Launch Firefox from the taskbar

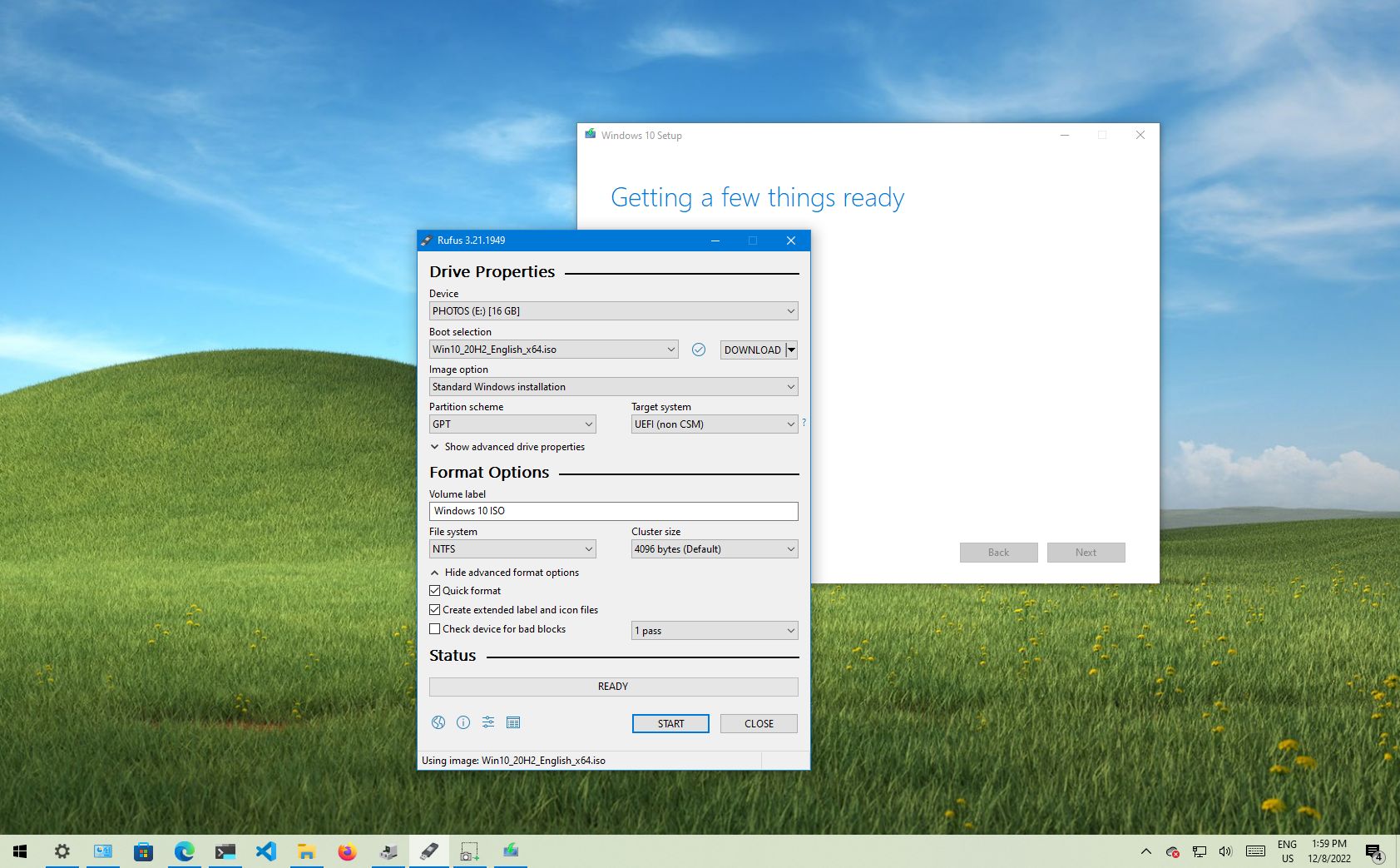coord(347,851)
